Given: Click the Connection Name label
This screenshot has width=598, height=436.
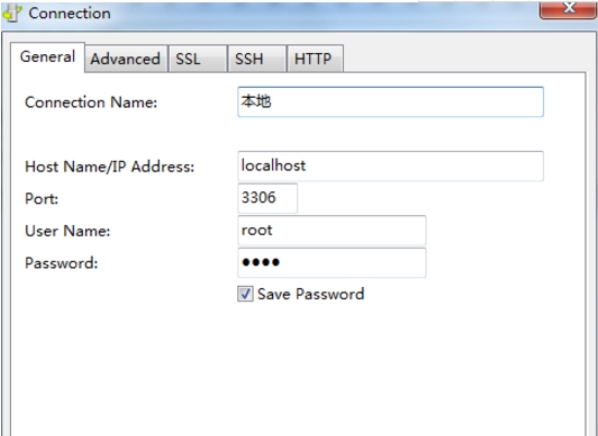Looking at the screenshot, I should pyautogui.click(x=91, y=102).
